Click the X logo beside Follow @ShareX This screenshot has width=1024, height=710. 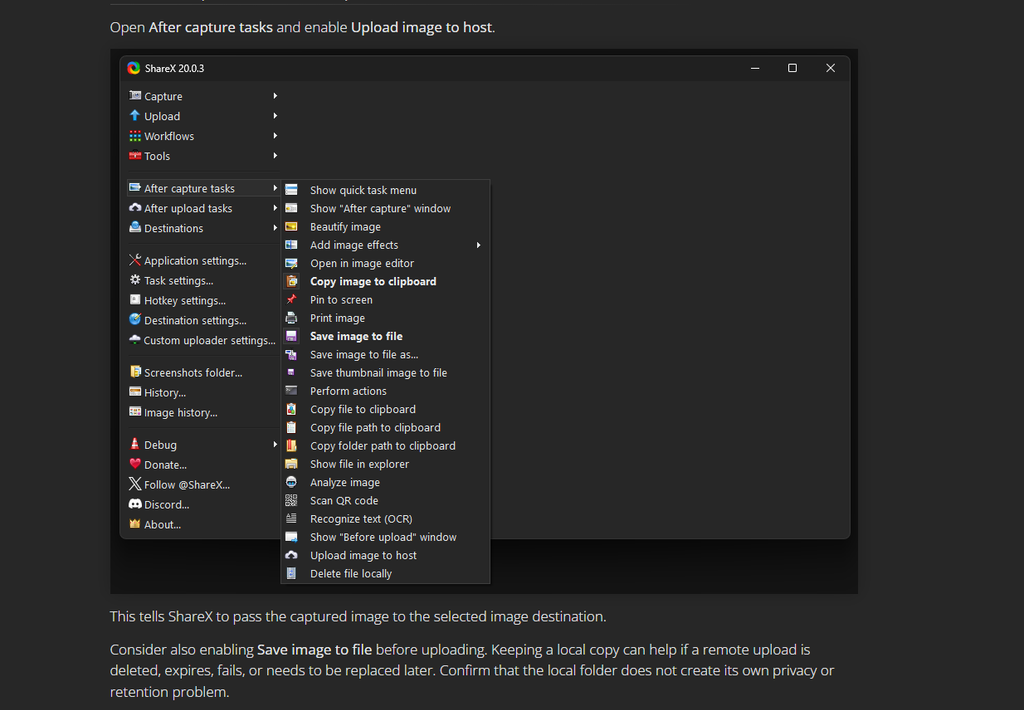[135, 484]
